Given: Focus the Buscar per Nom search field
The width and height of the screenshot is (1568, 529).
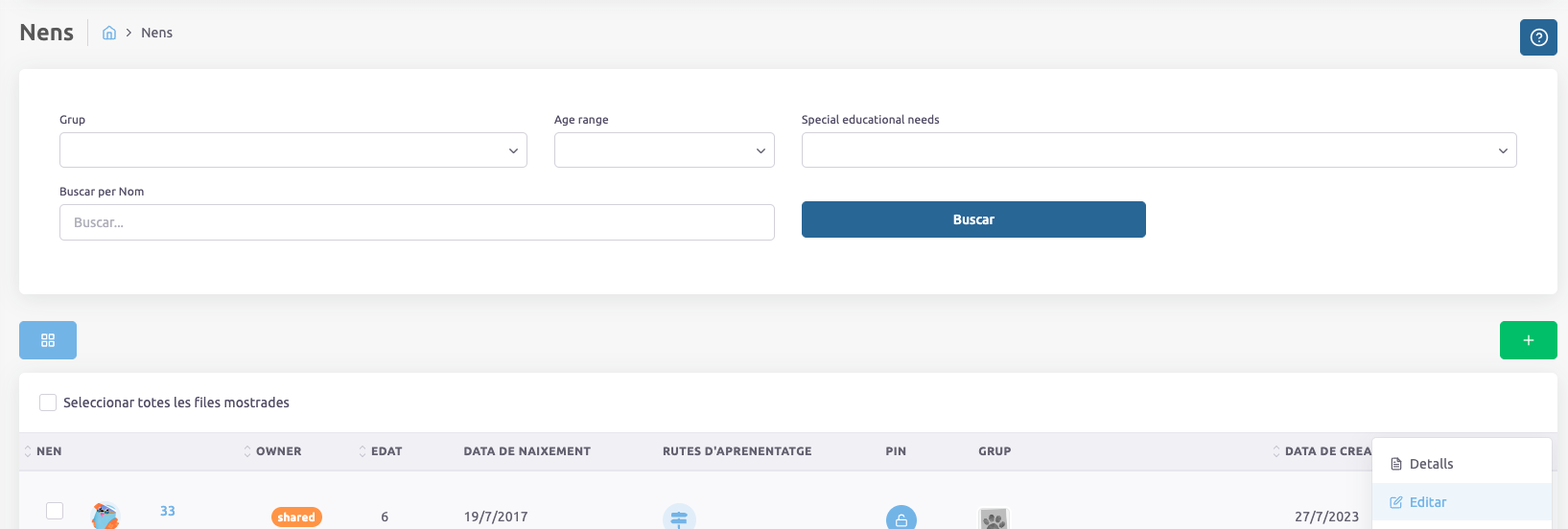Looking at the screenshot, I should click(x=416, y=222).
